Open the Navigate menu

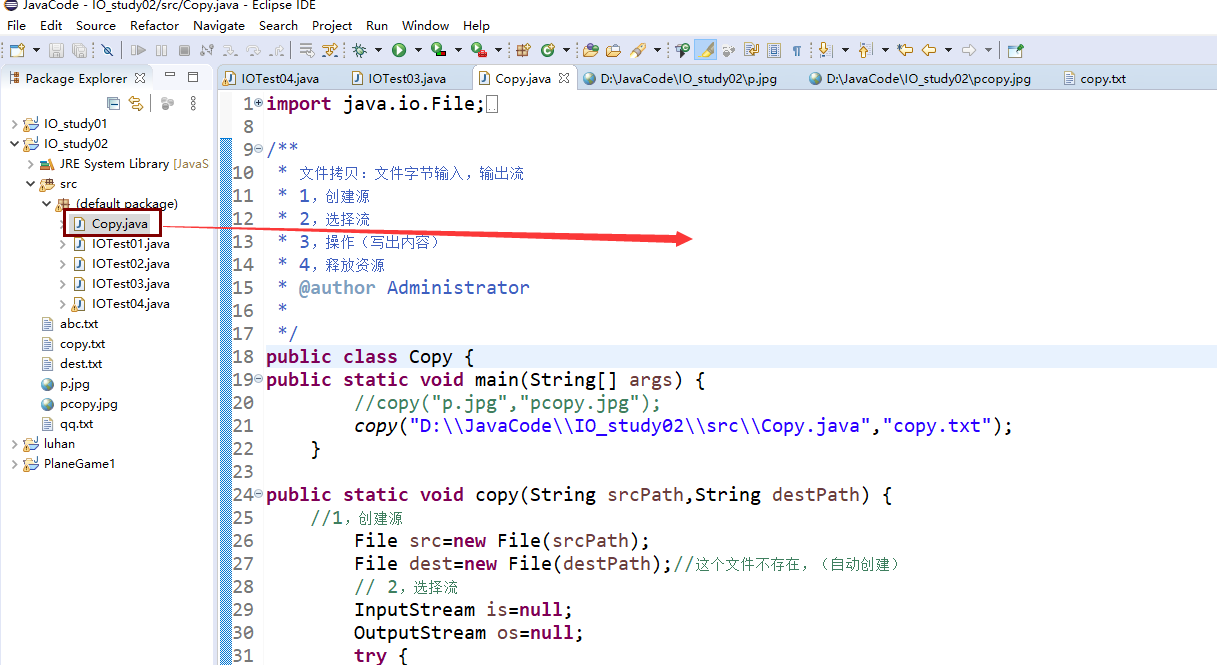219,25
